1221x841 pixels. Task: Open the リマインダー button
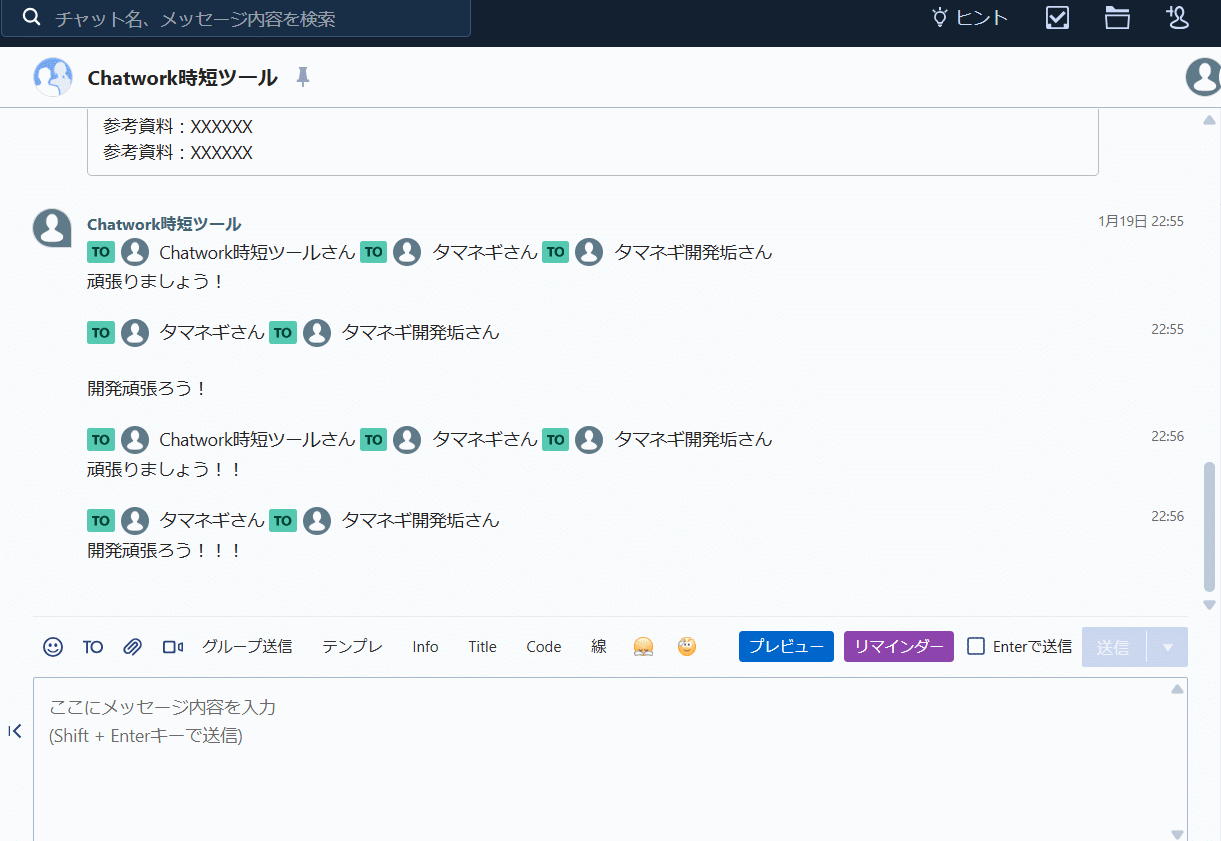[x=899, y=647]
